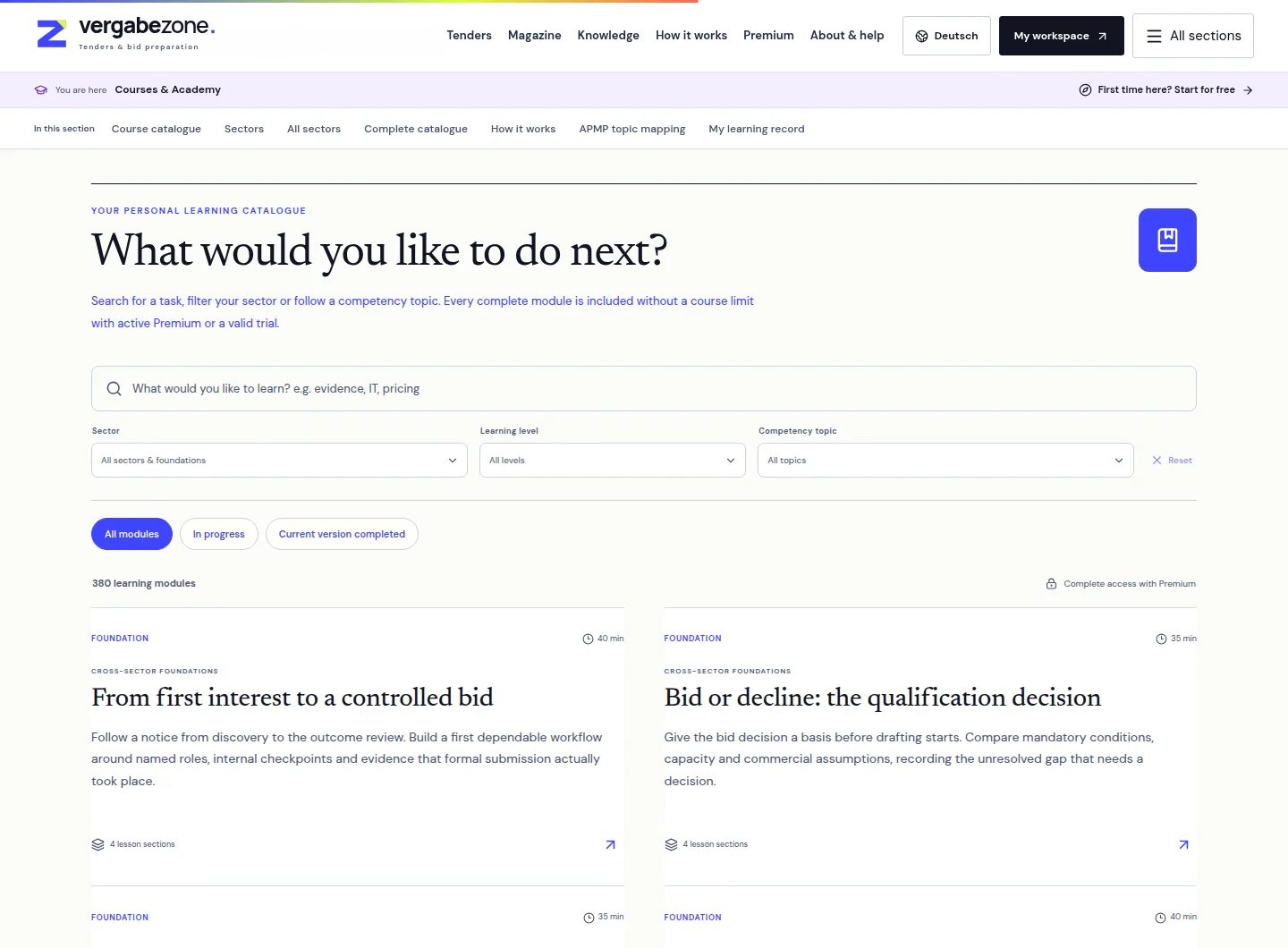Open the Premium menu item
The width and height of the screenshot is (1288, 948).
point(768,36)
